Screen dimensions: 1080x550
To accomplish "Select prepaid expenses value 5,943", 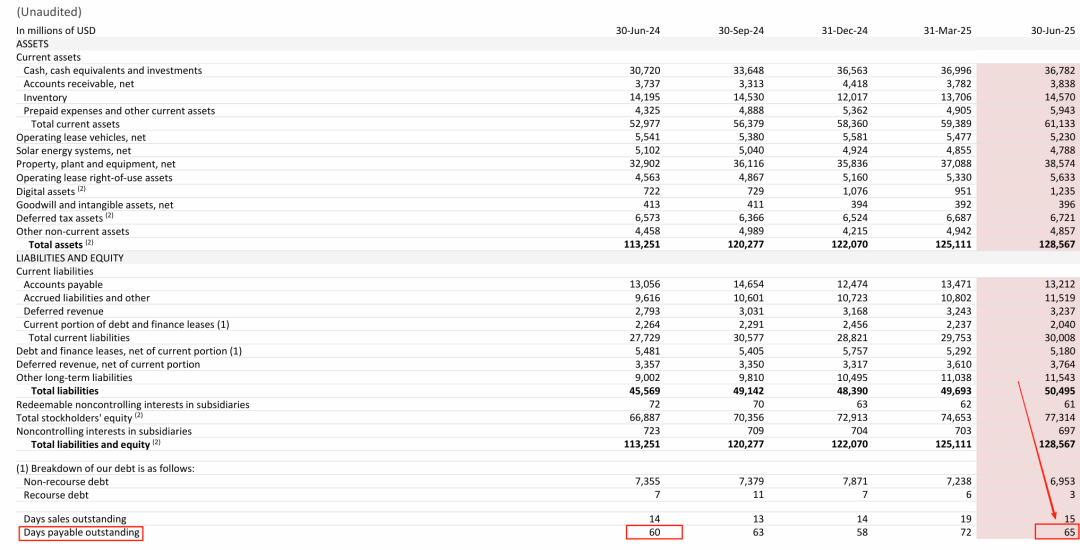I will [x=1061, y=110].
